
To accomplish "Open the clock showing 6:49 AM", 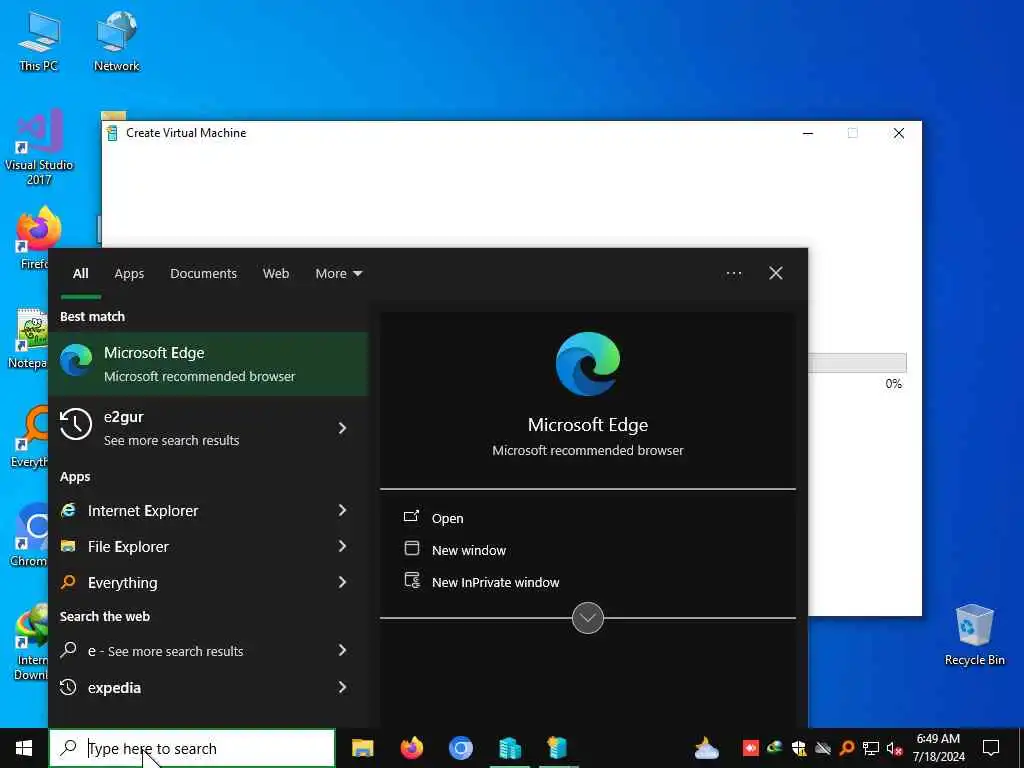I will 938,748.
